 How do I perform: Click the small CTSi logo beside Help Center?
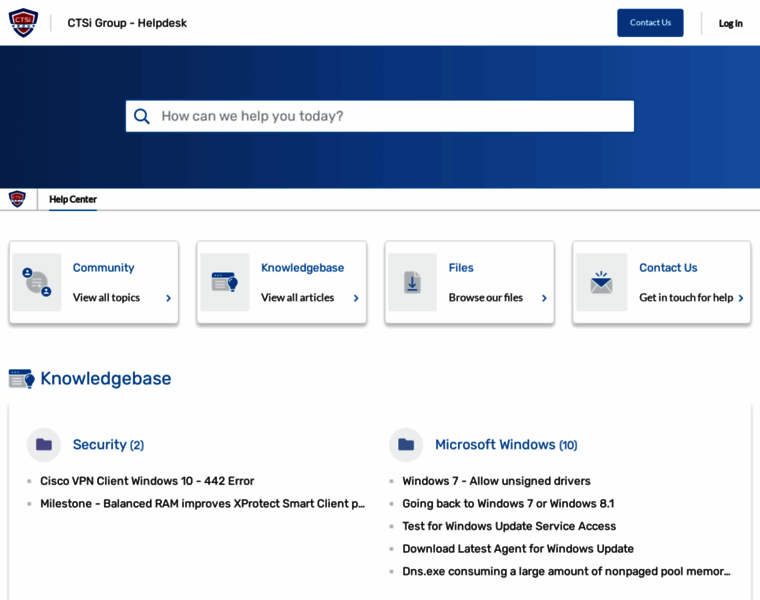pos(17,199)
